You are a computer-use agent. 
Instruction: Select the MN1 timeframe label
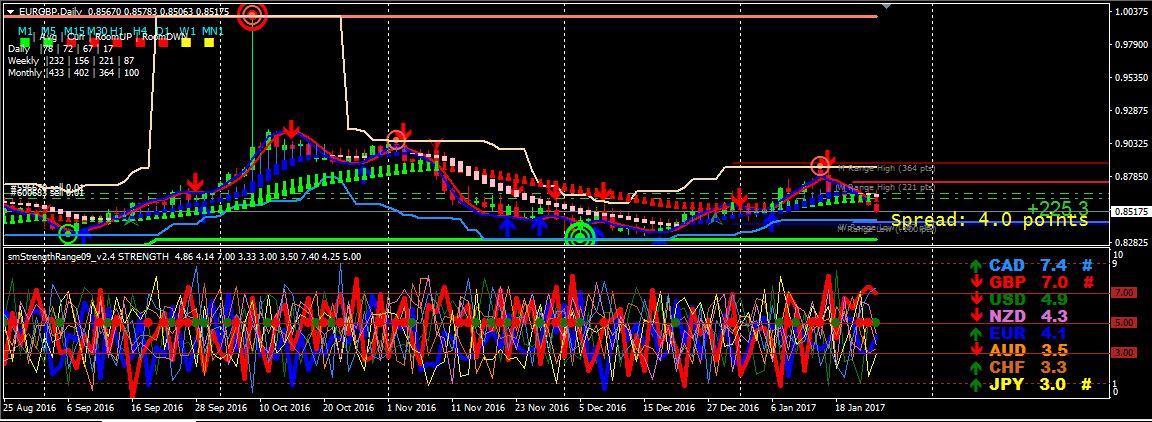pos(212,31)
